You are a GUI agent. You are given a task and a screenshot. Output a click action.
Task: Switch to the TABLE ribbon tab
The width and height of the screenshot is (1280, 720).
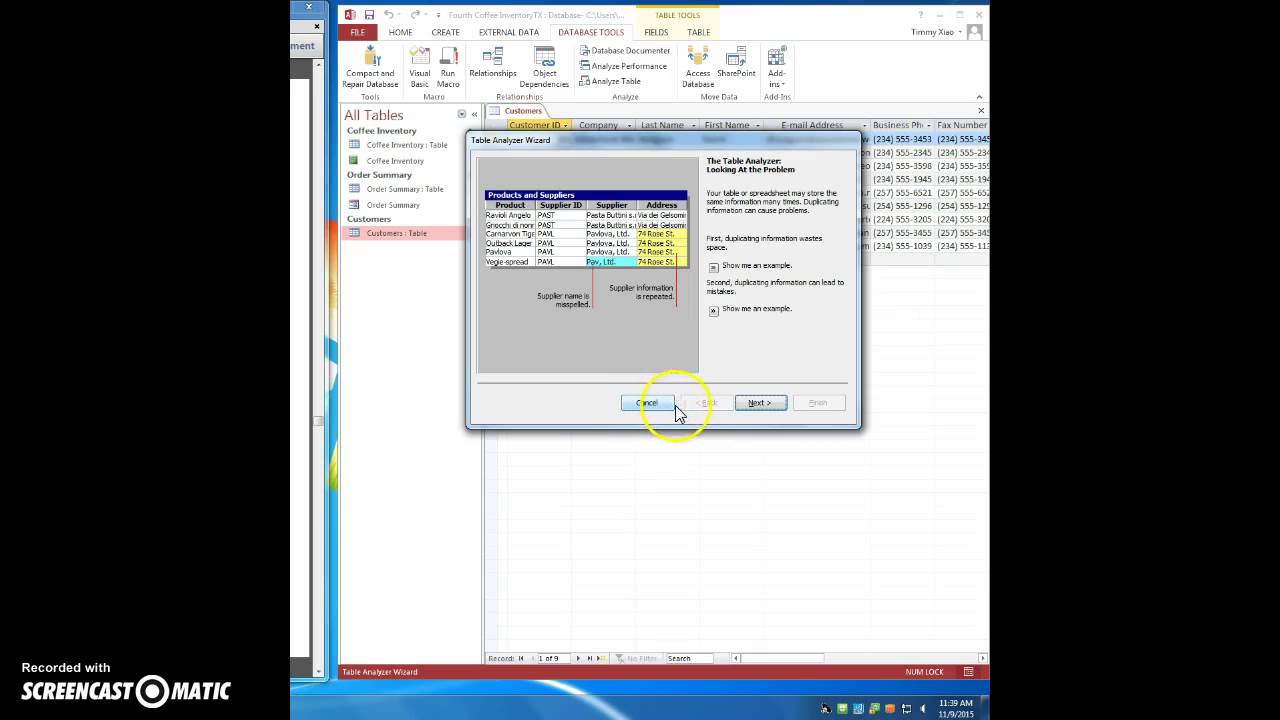pyautogui.click(x=699, y=32)
